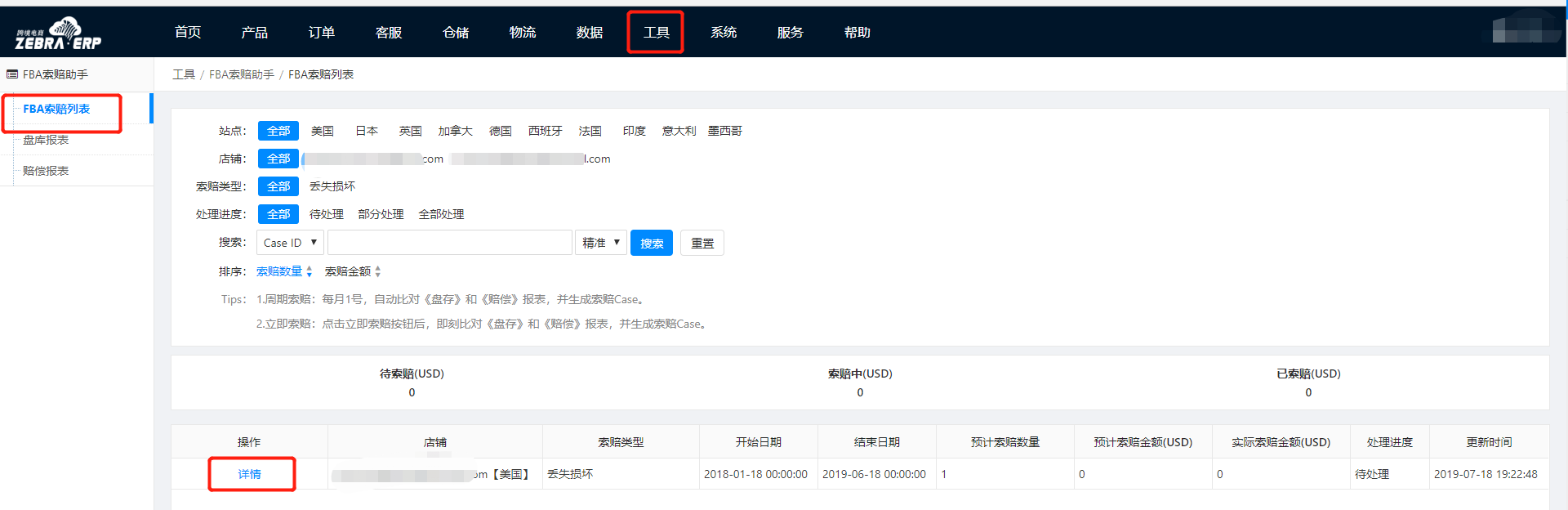
Task: Open 详情 link in the first row
Action: [250, 474]
